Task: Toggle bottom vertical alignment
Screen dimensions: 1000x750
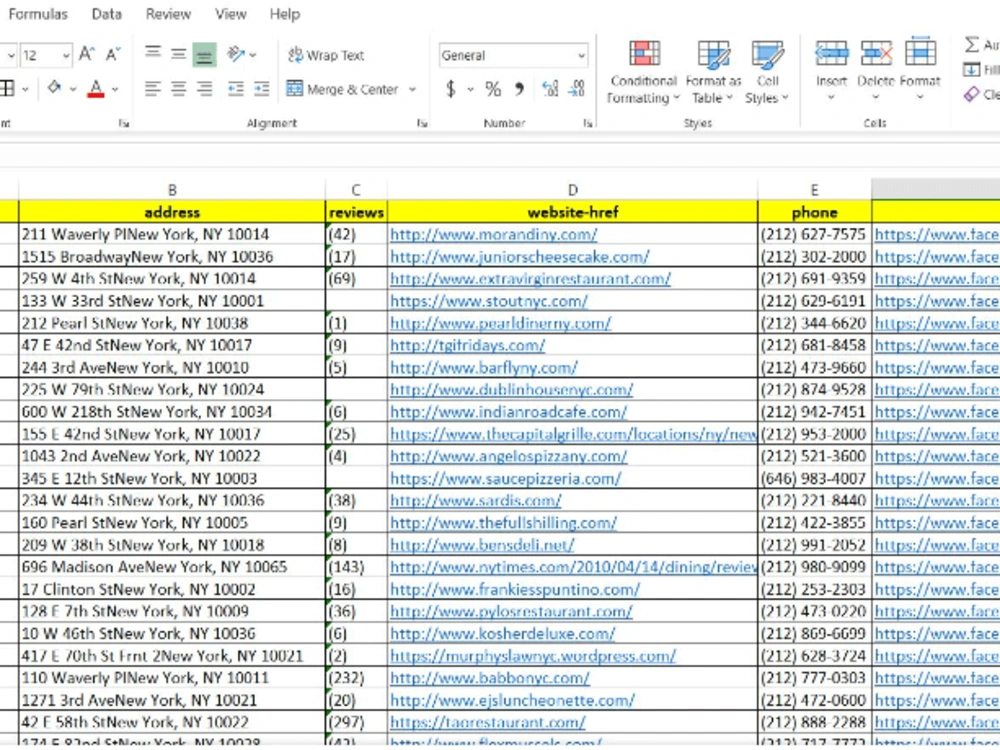Action: pyautogui.click(x=204, y=55)
